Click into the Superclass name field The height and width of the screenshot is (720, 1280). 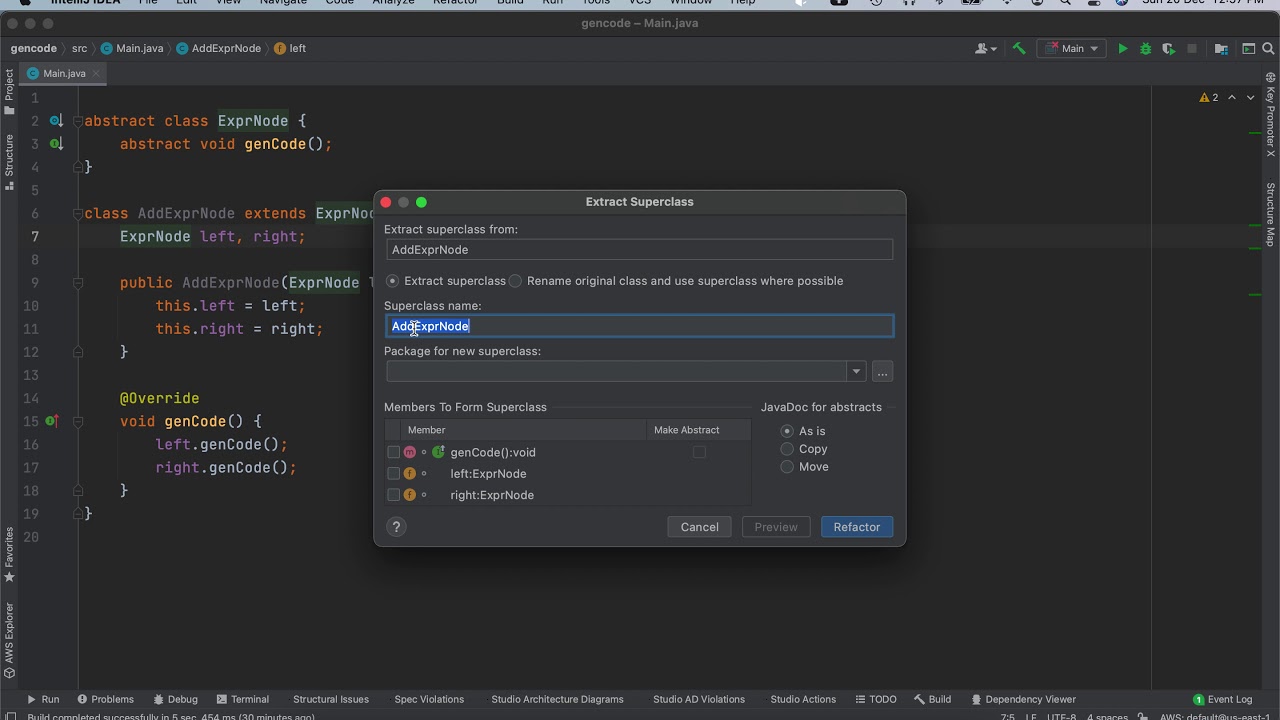point(639,326)
